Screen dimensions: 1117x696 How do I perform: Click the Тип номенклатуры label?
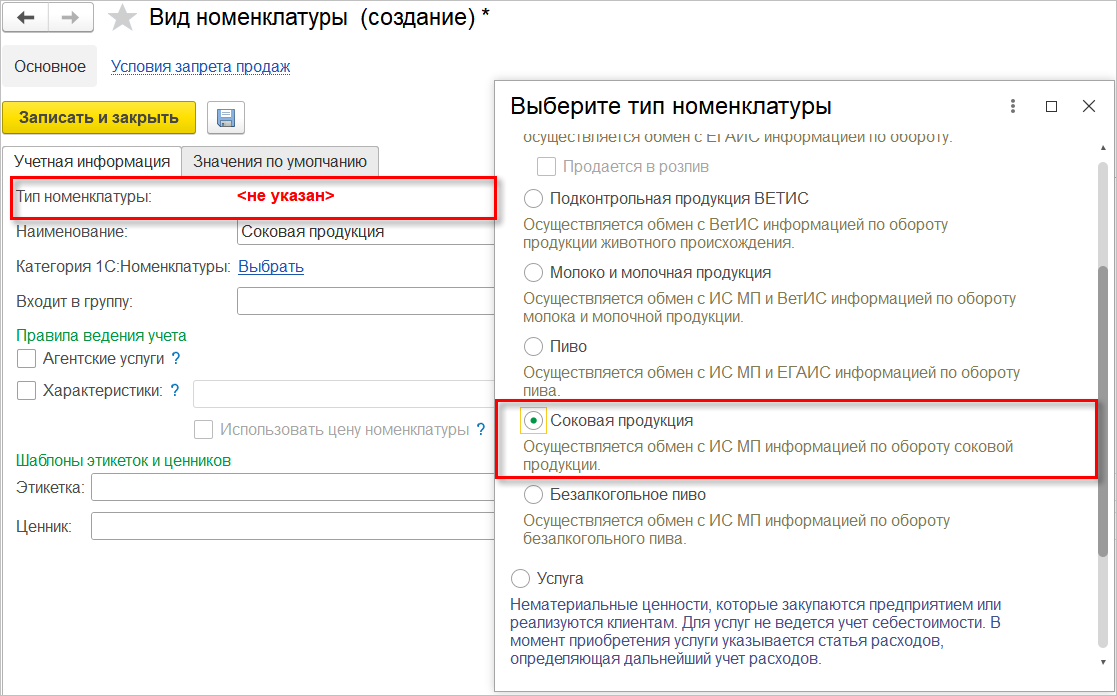[x=84, y=197]
